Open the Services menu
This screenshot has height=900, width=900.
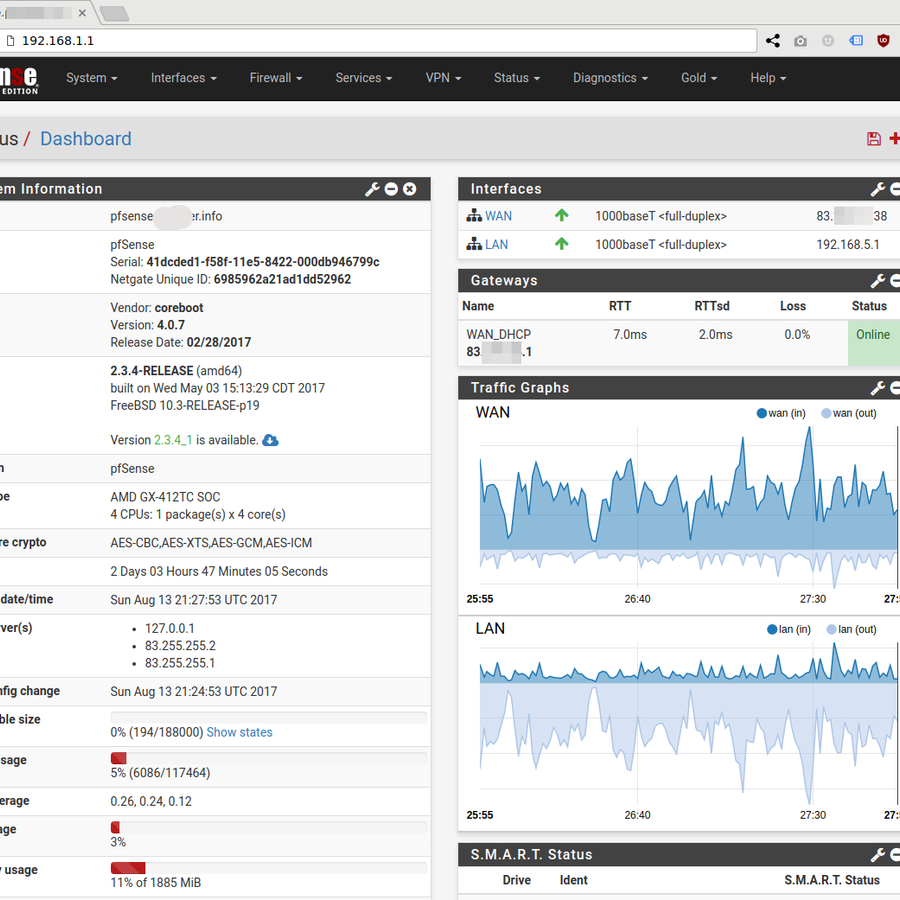(364, 78)
